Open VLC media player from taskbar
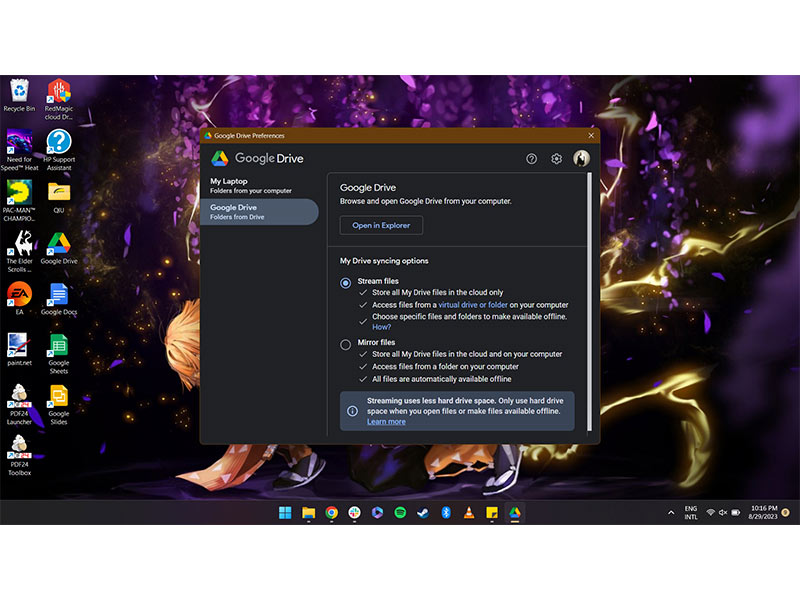The image size is (800, 600). point(469,513)
